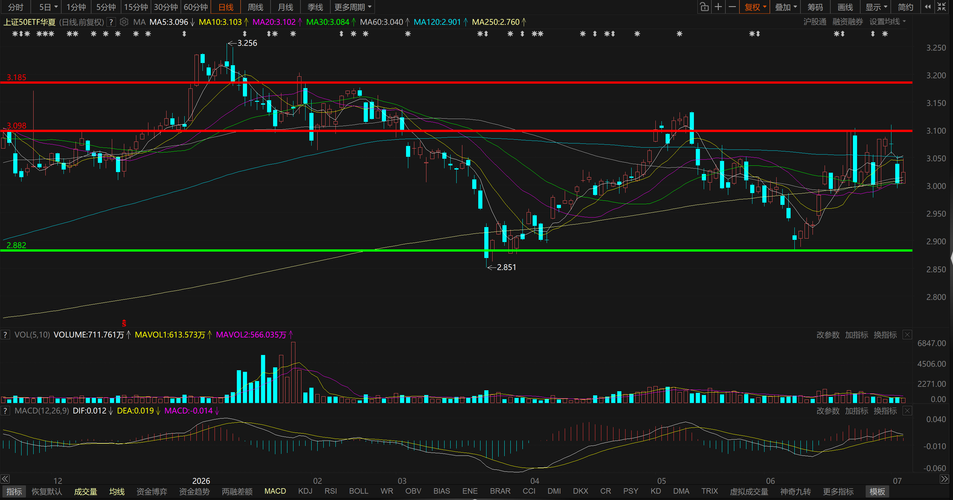Screen dimensions: 953x500
Task: Open the 5日 period dropdown
Action: (x=48, y=7)
